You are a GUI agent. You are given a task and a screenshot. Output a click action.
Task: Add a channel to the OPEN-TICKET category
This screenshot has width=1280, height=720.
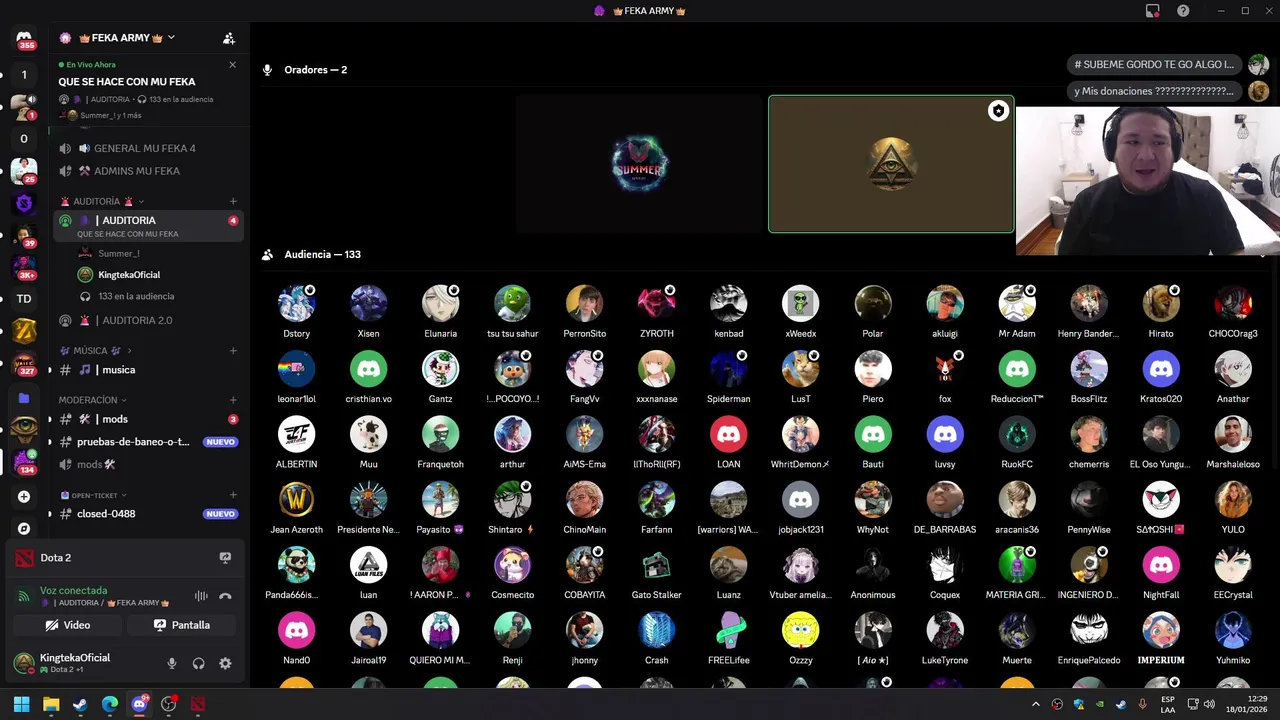point(233,495)
